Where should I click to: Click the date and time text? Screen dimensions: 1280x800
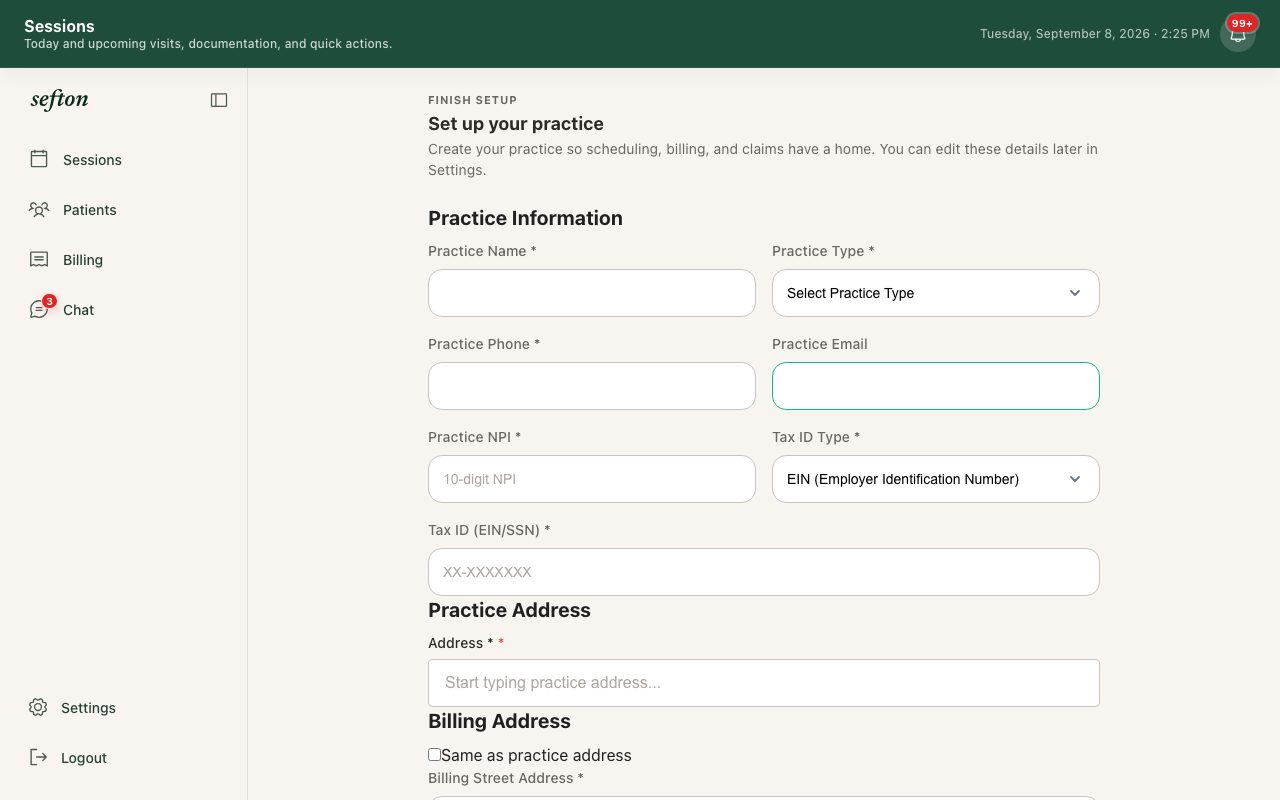coord(1094,34)
